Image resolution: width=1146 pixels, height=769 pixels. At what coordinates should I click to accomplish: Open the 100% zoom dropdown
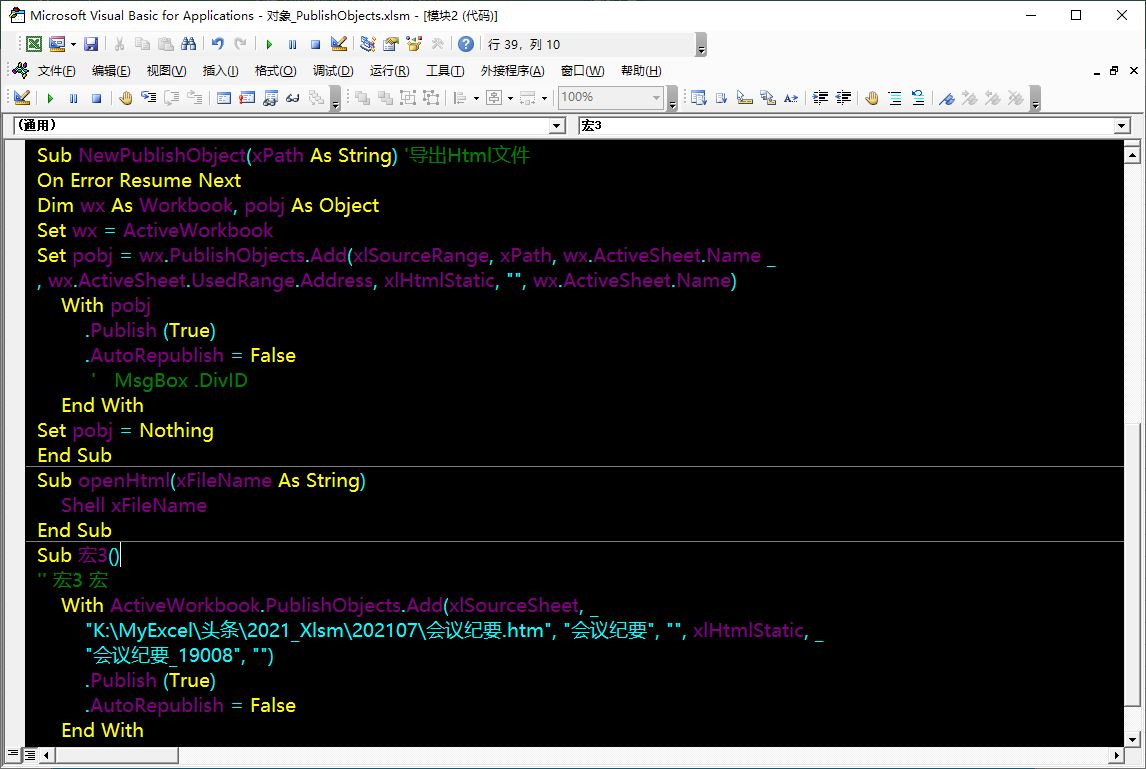[x=657, y=97]
